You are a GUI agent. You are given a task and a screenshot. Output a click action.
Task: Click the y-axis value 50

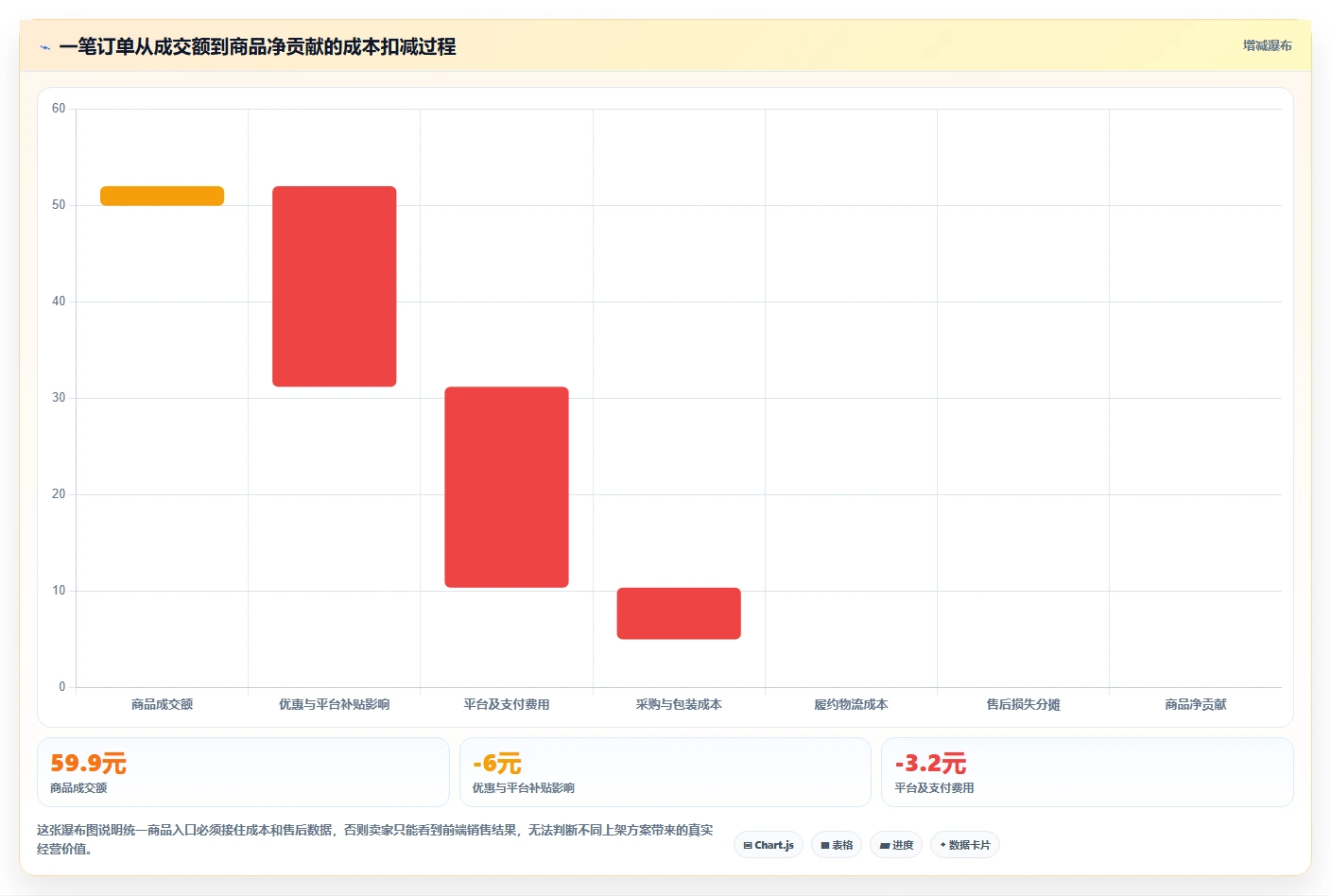[59, 205]
